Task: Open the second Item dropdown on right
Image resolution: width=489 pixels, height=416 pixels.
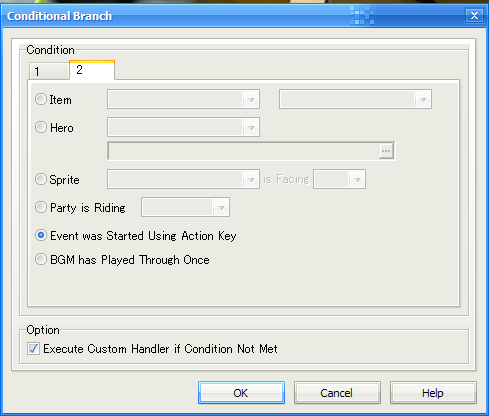Action: 355,99
